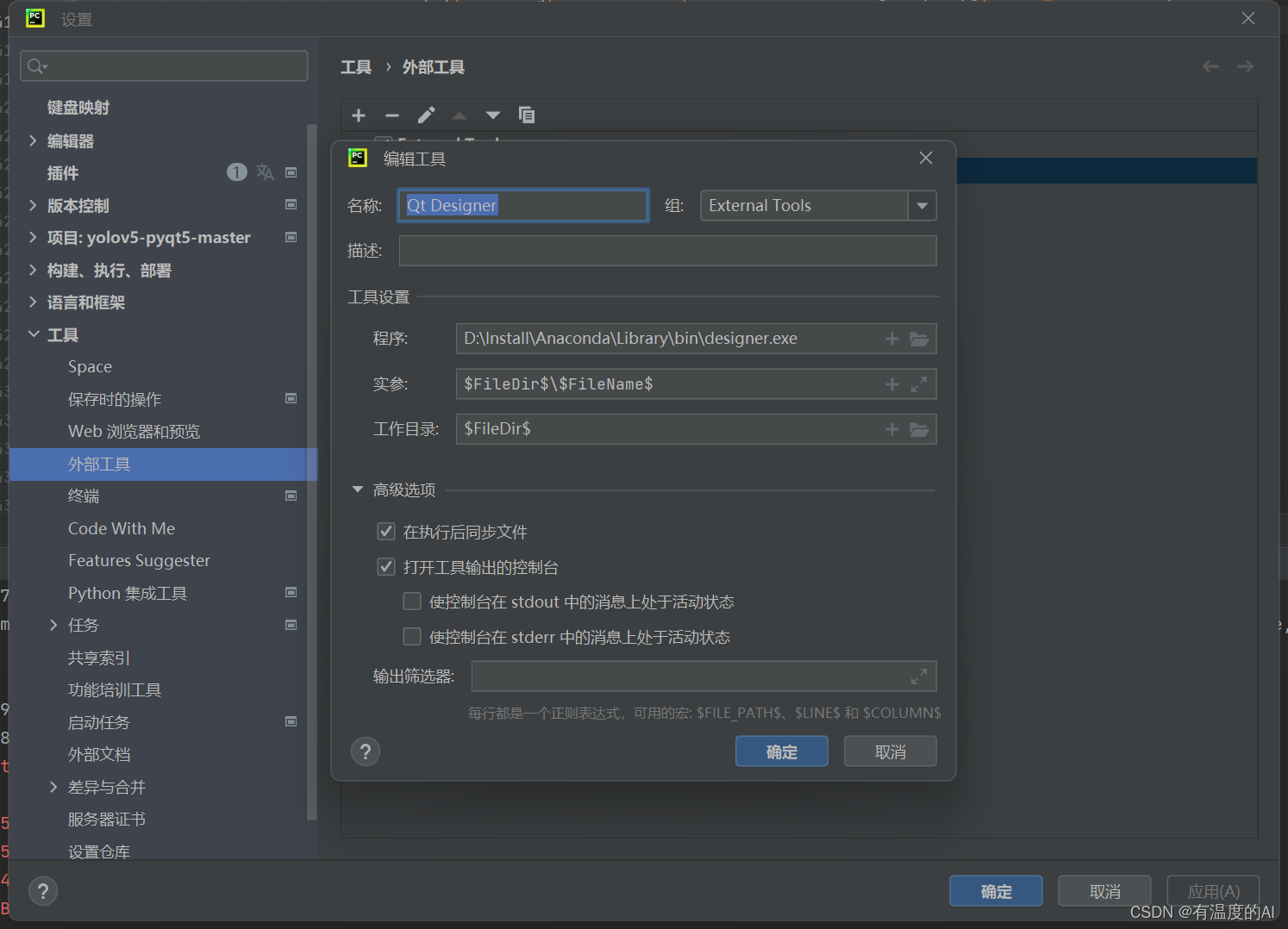Viewport: 1288px width, 929px height.
Task: Browse for the working directory folder
Action: (x=919, y=429)
